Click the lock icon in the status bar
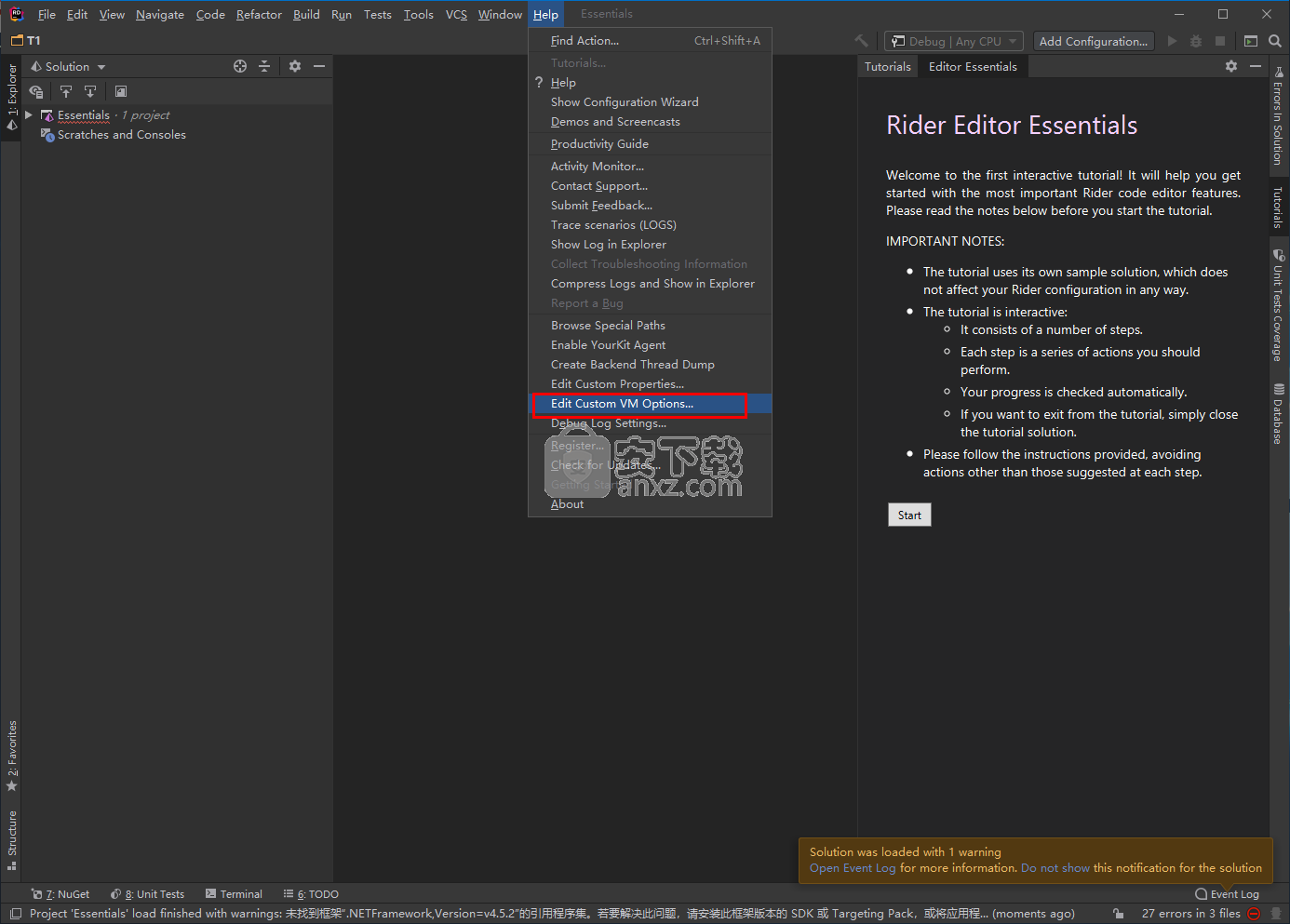 point(1118,914)
